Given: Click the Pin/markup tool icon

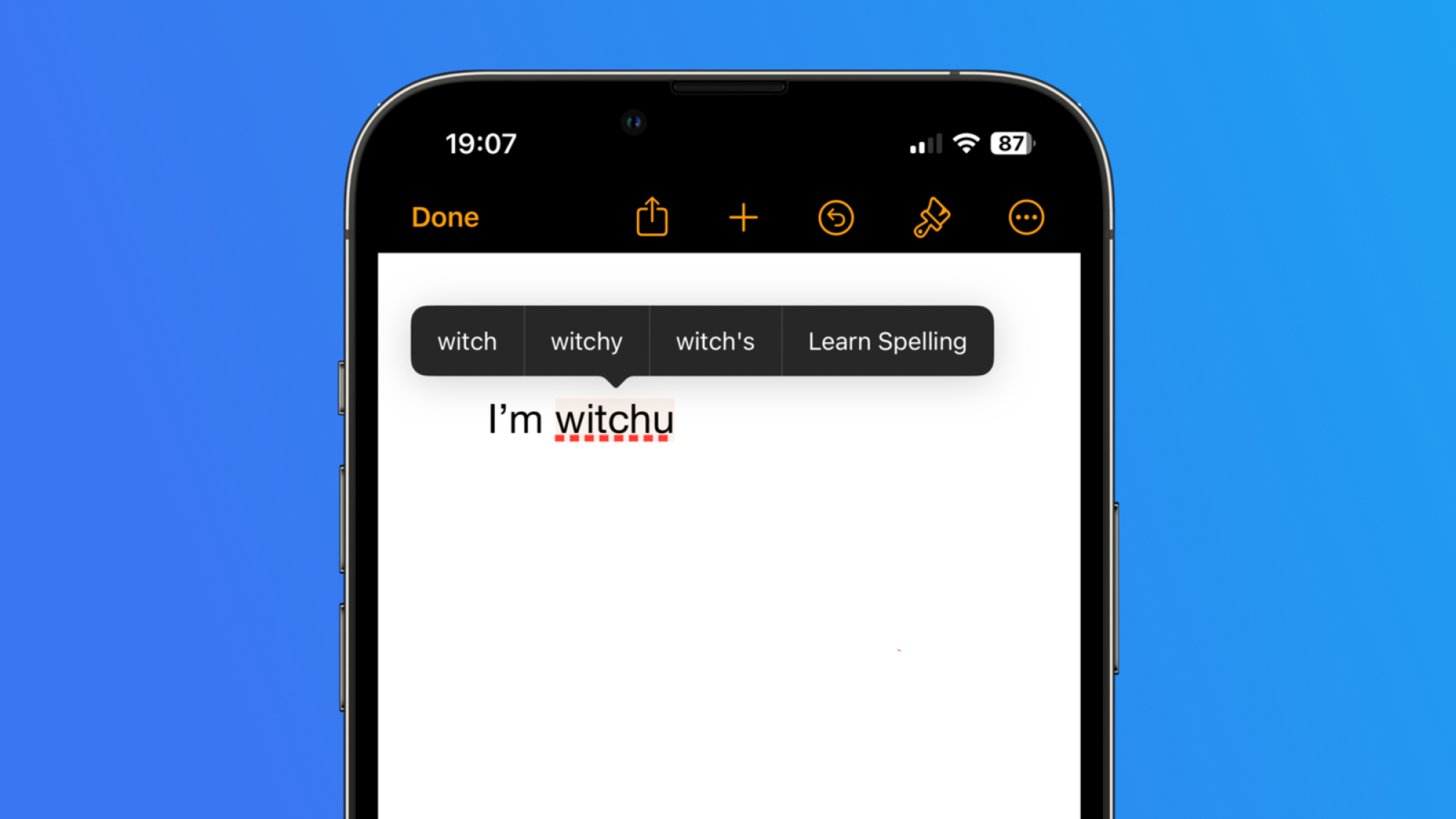Looking at the screenshot, I should [x=932, y=218].
